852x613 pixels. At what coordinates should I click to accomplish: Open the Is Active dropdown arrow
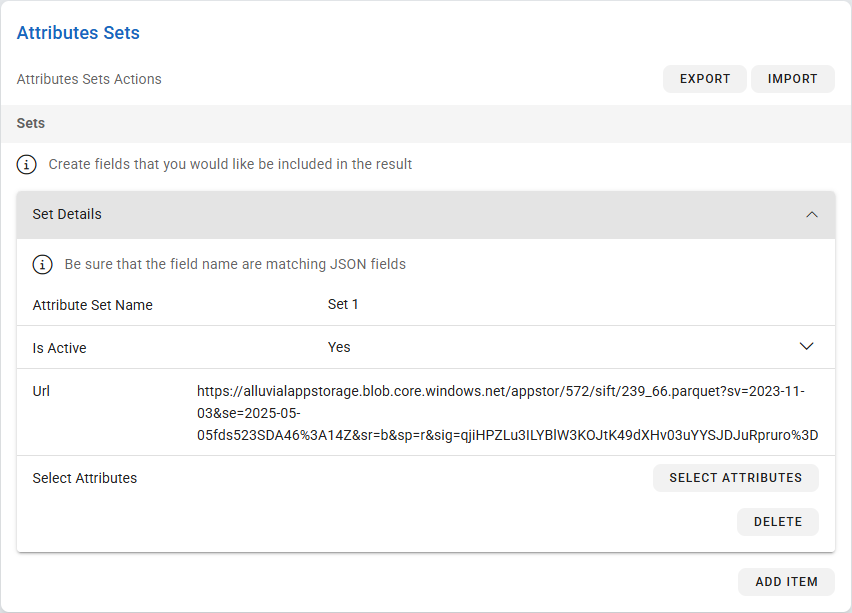click(x=806, y=347)
